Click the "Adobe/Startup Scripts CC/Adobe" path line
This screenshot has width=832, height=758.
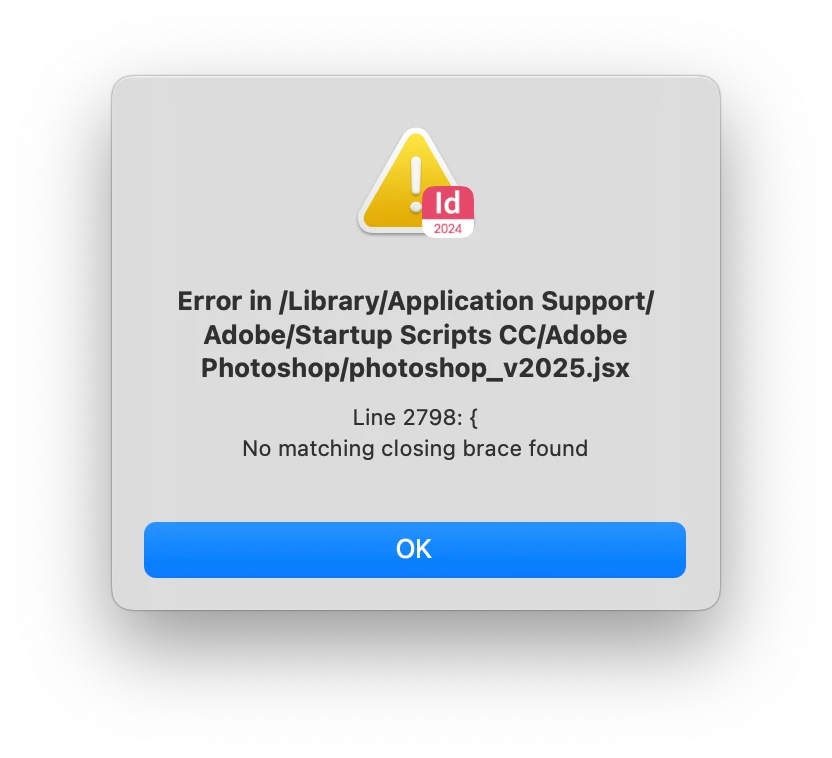pyautogui.click(x=415, y=335)
